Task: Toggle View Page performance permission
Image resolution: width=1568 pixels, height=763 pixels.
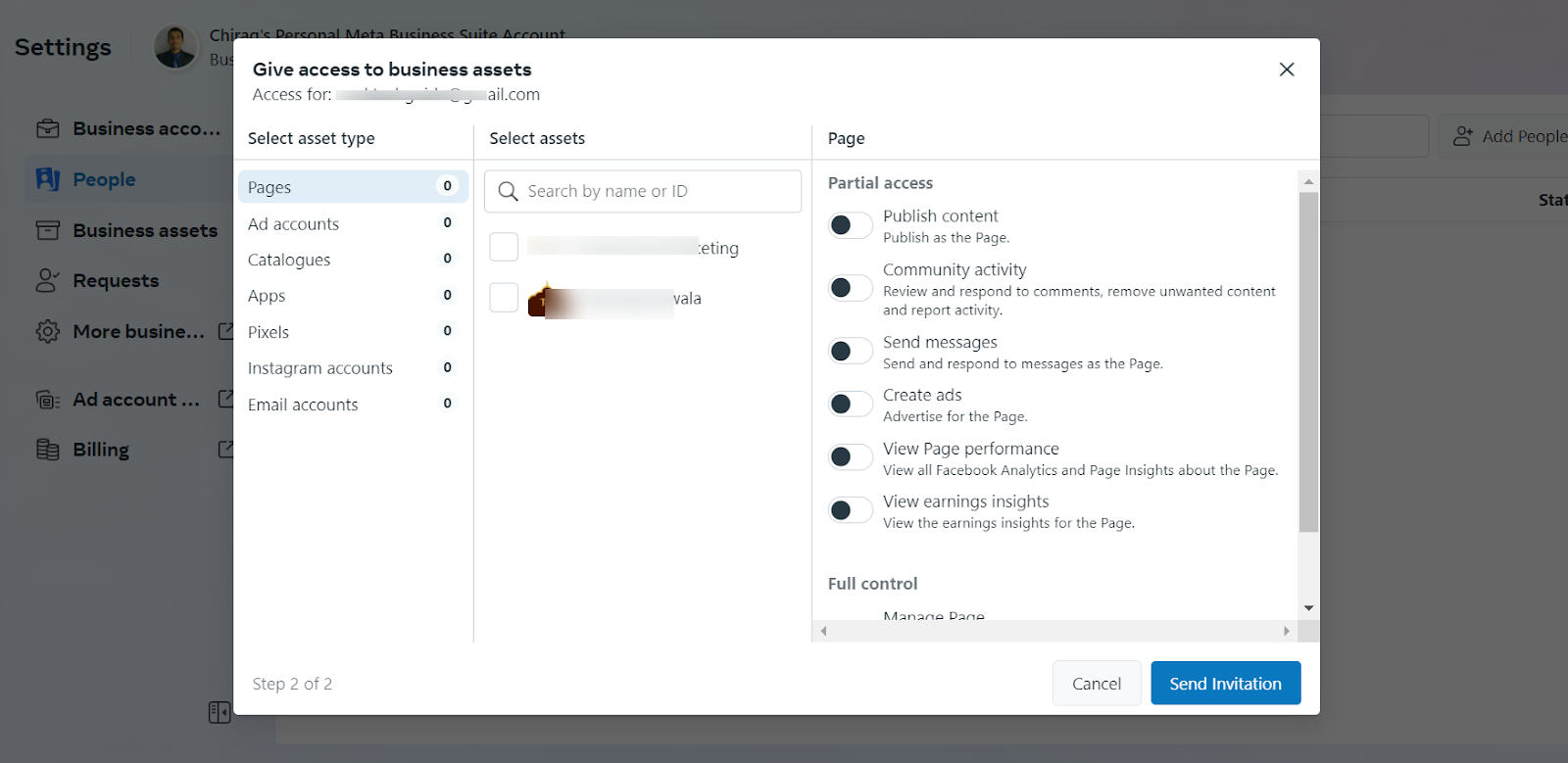Action: (851, 456)
